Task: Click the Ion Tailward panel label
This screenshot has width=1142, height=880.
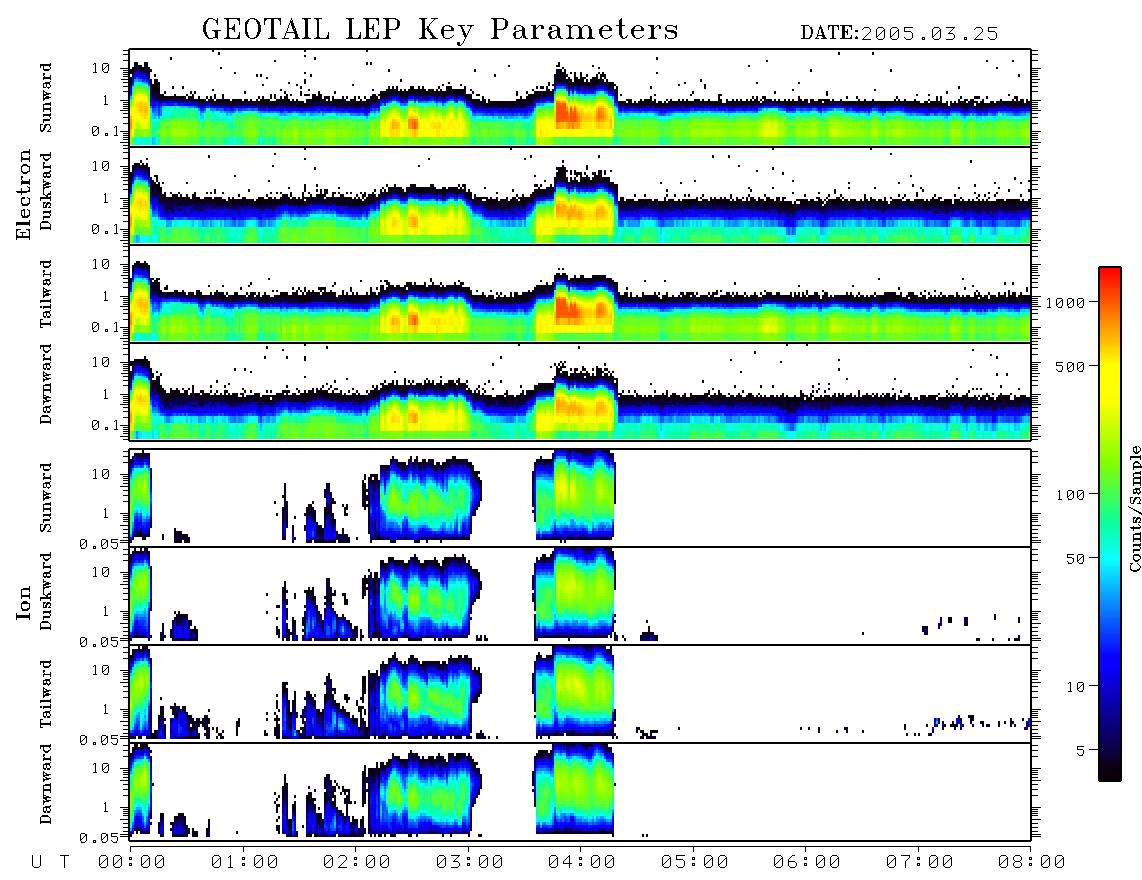Action: pos(46,694)
